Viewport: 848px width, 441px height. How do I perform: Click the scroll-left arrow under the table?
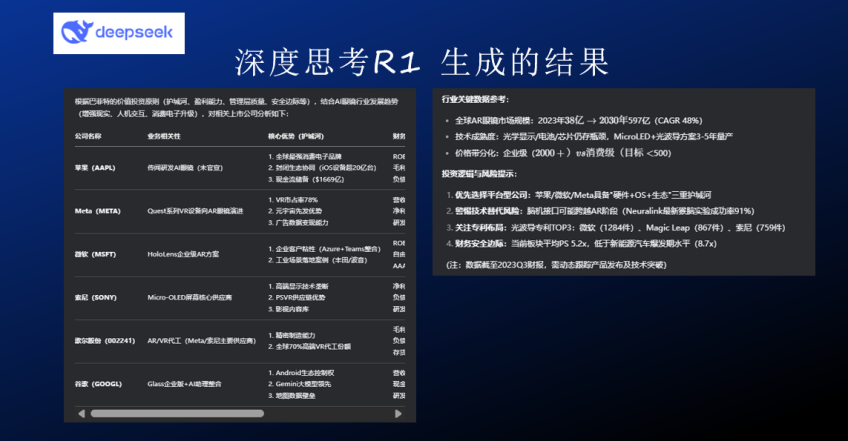(82, 413)
